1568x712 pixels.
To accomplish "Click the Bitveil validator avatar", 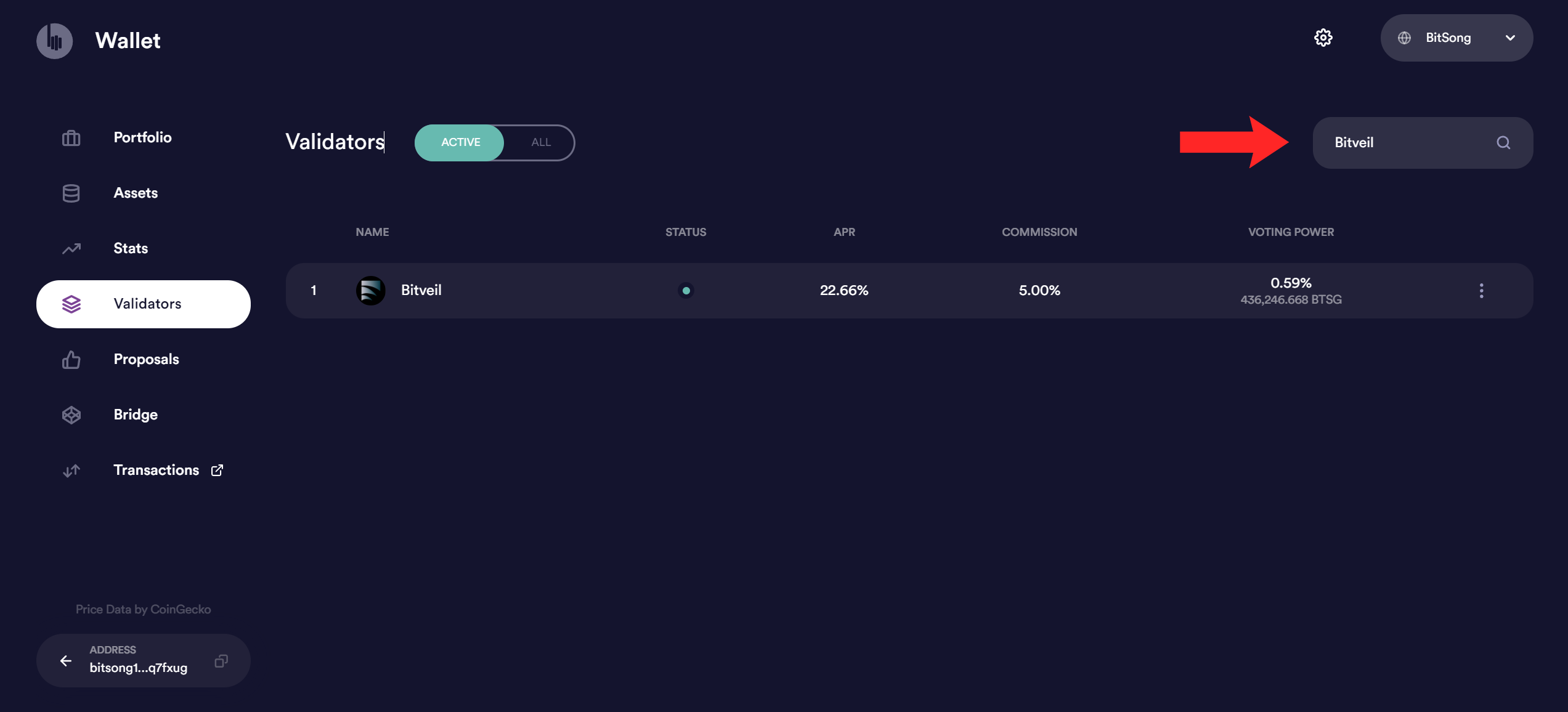I will tap(371, 291).
